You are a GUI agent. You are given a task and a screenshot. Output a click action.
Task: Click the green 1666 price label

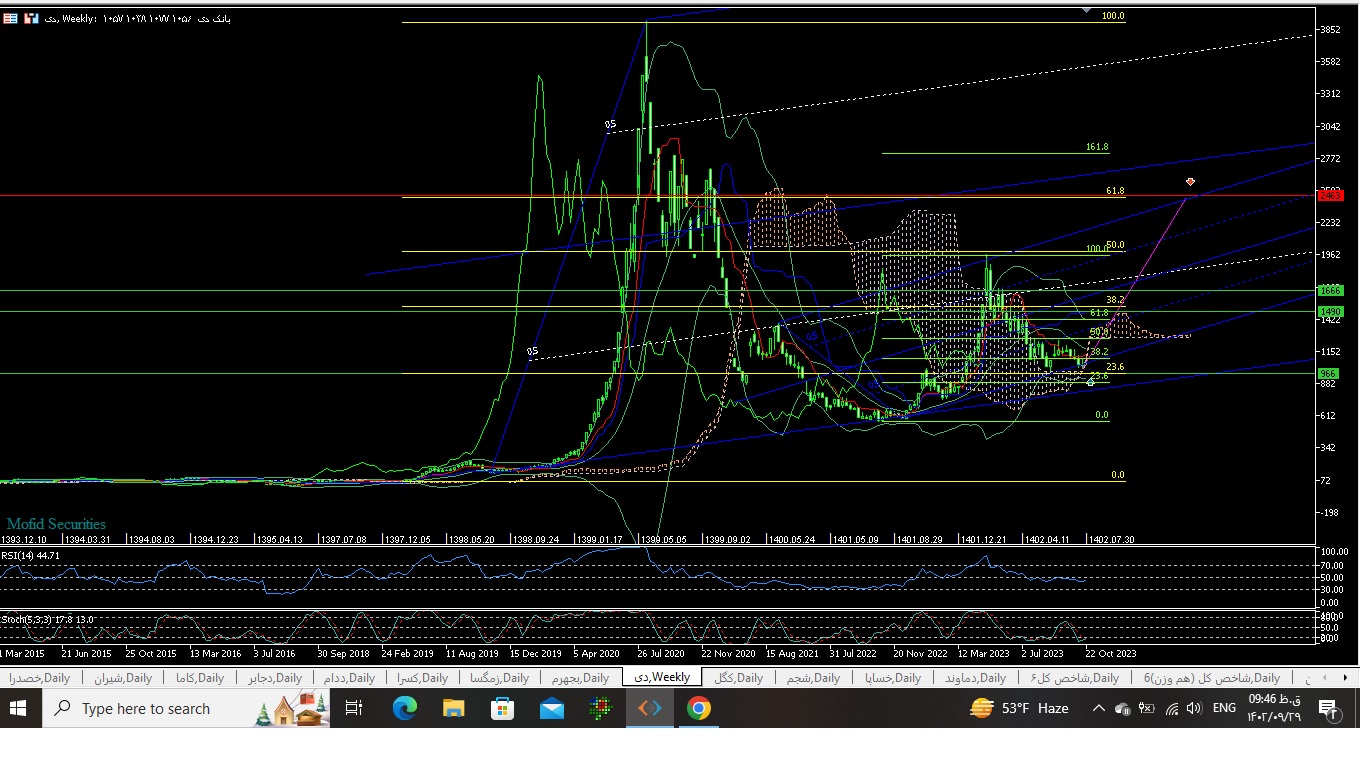1330,290
